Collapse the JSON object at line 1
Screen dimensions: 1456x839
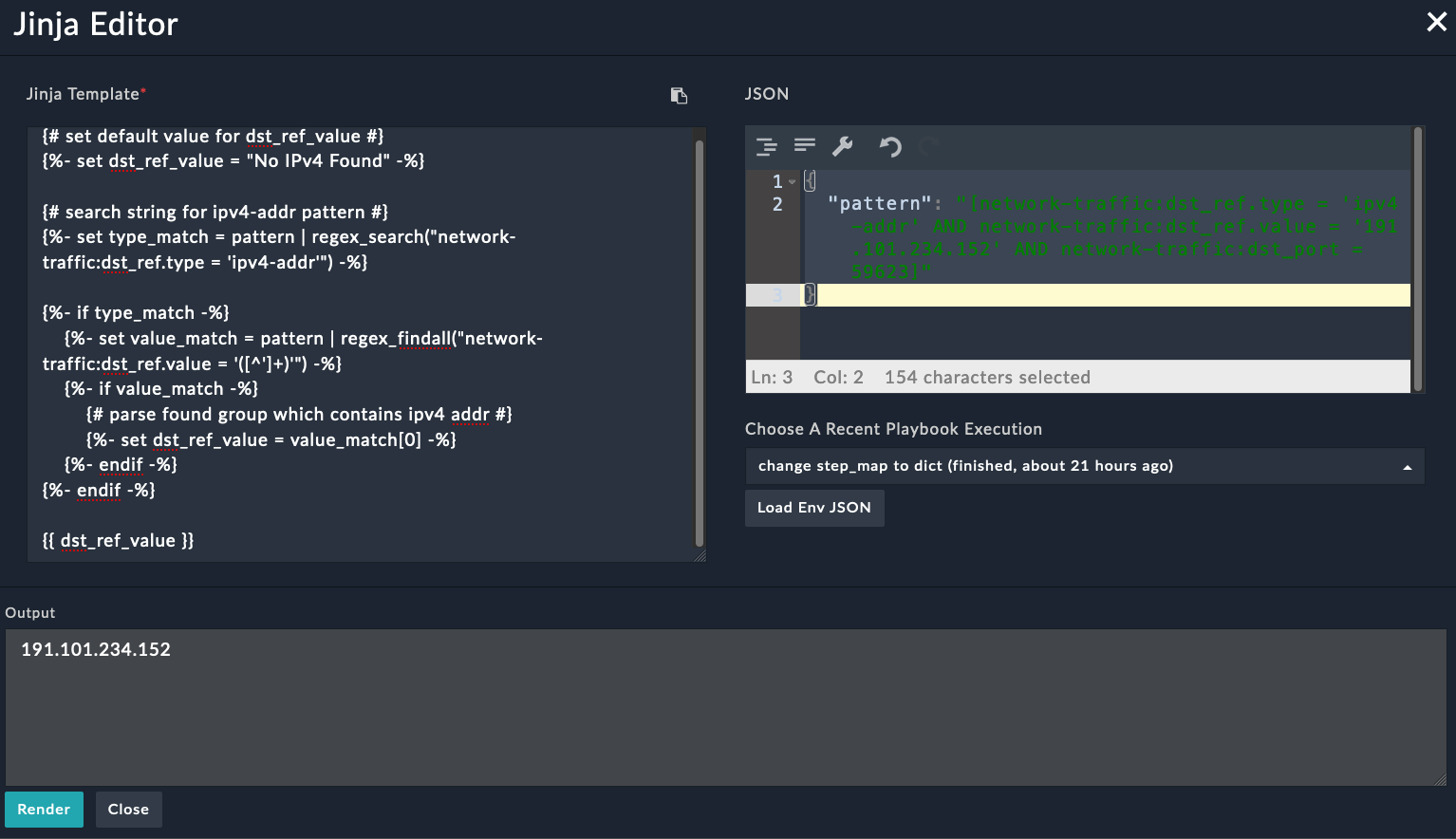tap(792, 181)
